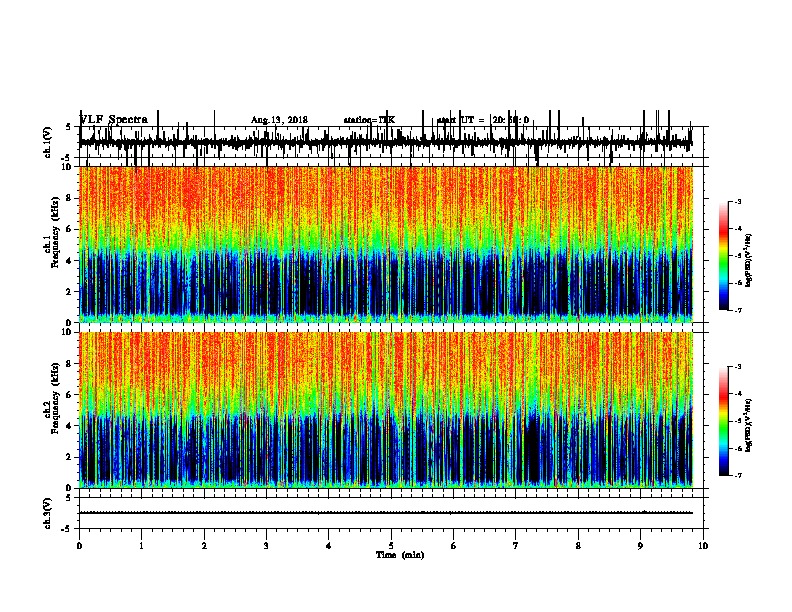Click the x-axis tick label "0"
This screenshot has height=612, width=792.
[x=79, y=546]
